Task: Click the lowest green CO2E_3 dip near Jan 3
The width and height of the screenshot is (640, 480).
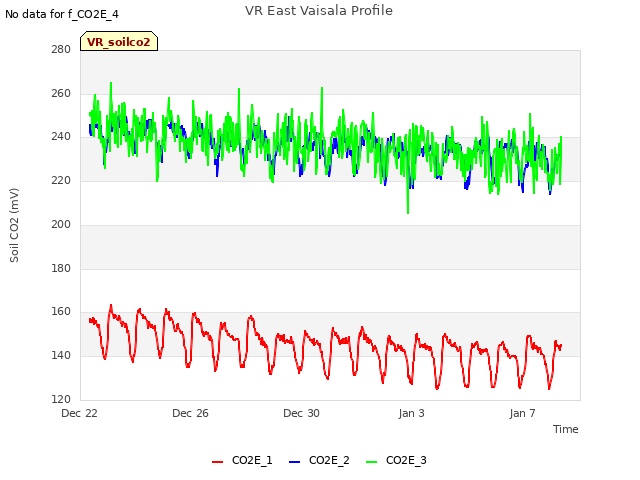Action: tap(408, 212)
